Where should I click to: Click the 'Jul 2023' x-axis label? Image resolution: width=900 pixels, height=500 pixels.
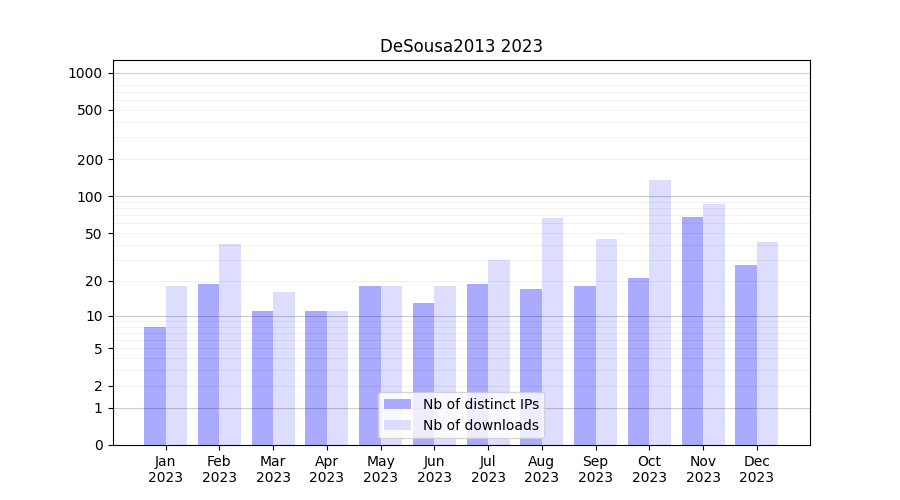(x=488, y=469)
